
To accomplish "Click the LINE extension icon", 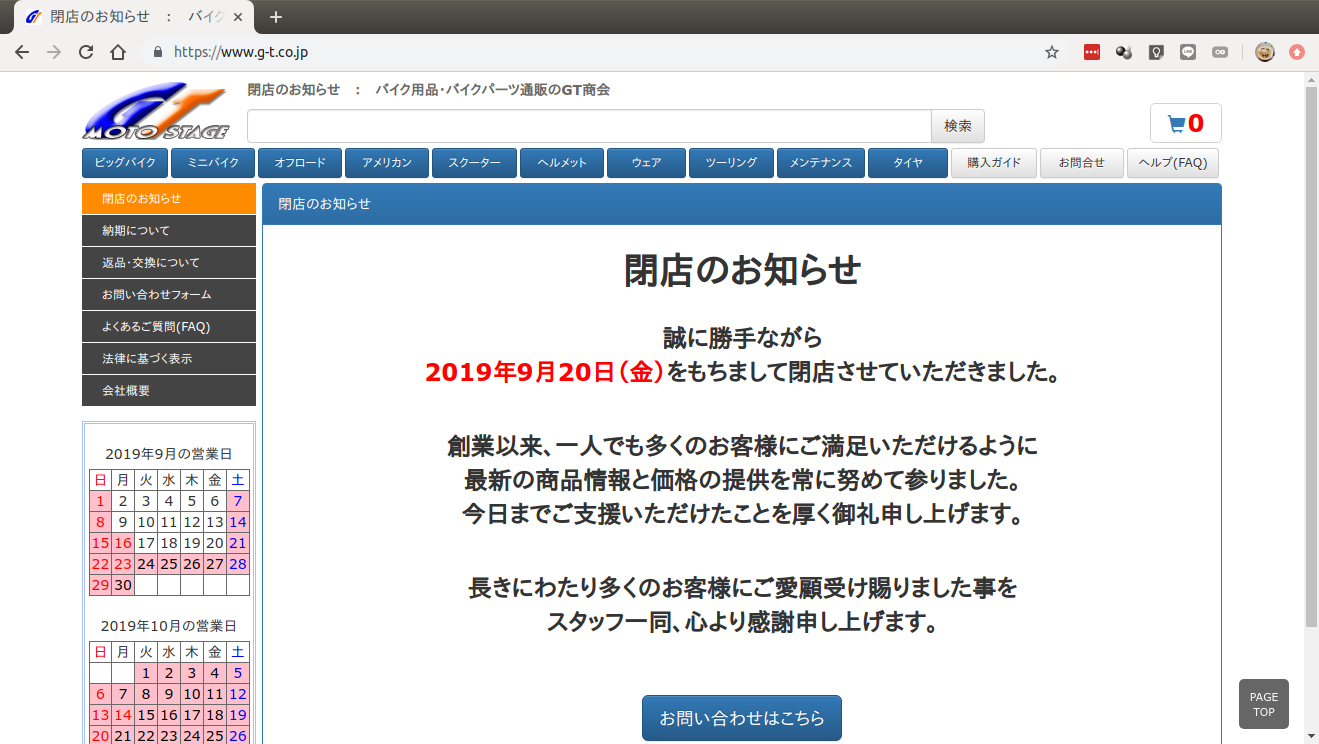I will coord(1187,52).
